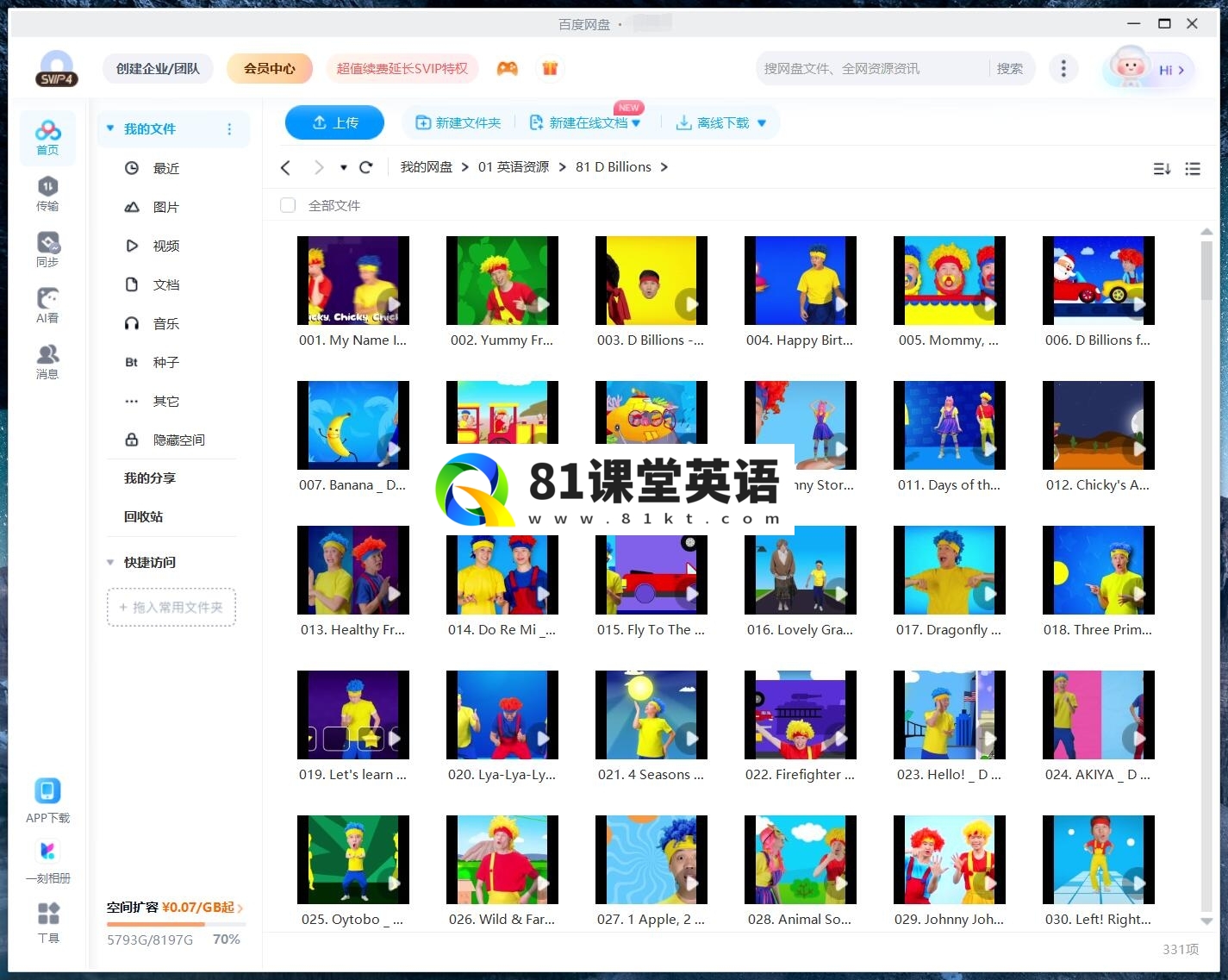Open 回收站 recycle bin
Image resolution: width=1228 pixels, height=980 pixels.
tap(143, 516)
